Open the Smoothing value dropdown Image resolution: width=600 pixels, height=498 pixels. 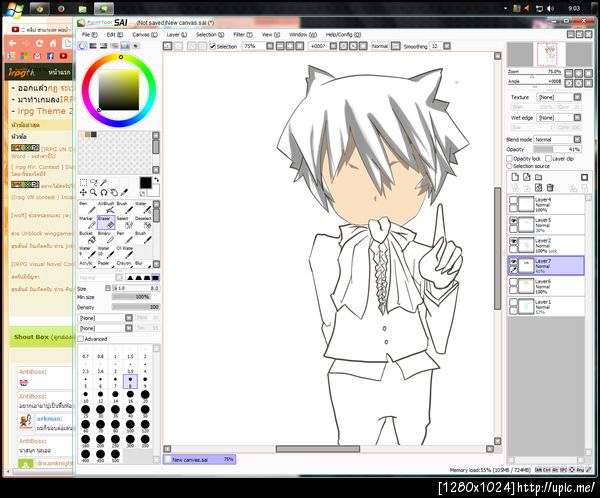[447, 46]
